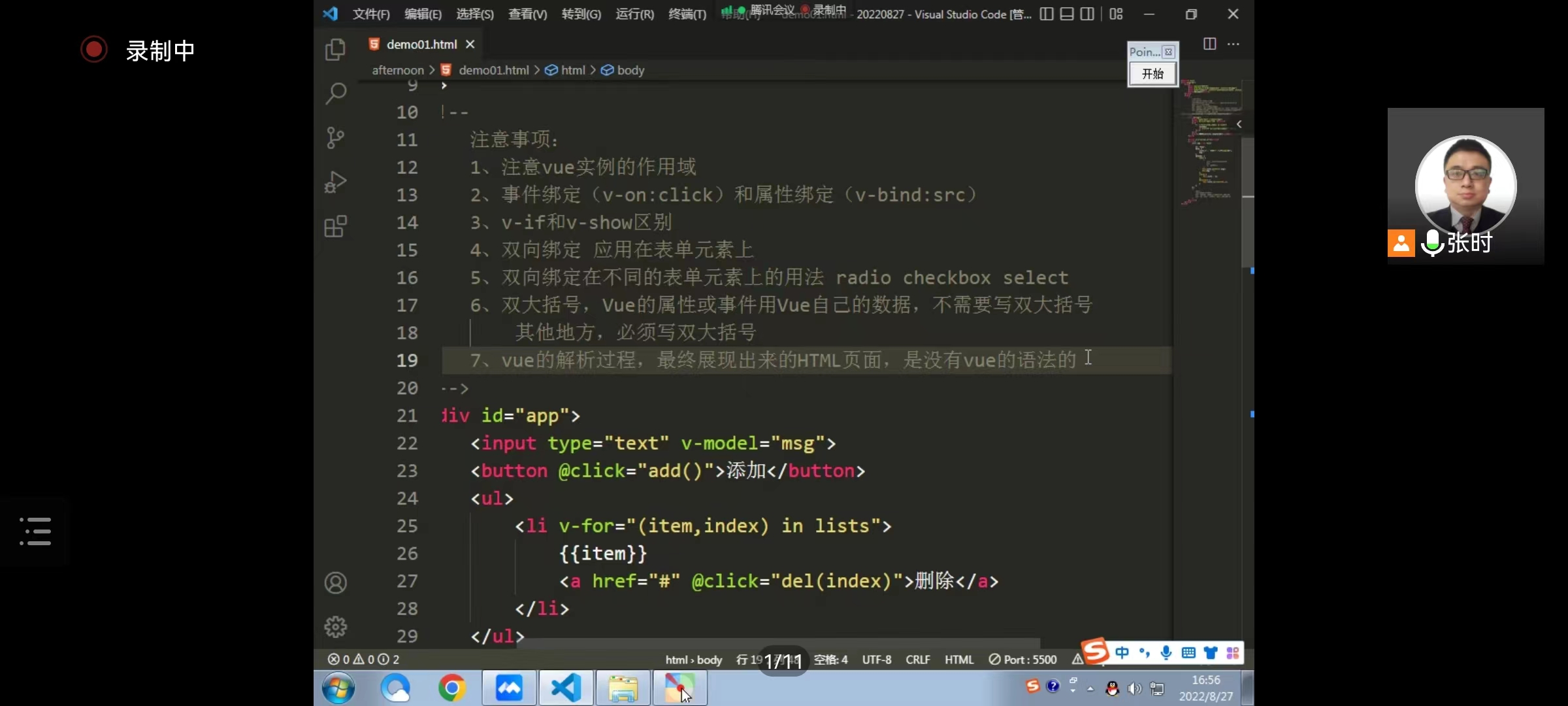Open the Search view in the activity bar
The width and height of the screenshot is (1568, 706).
point(335,93)
